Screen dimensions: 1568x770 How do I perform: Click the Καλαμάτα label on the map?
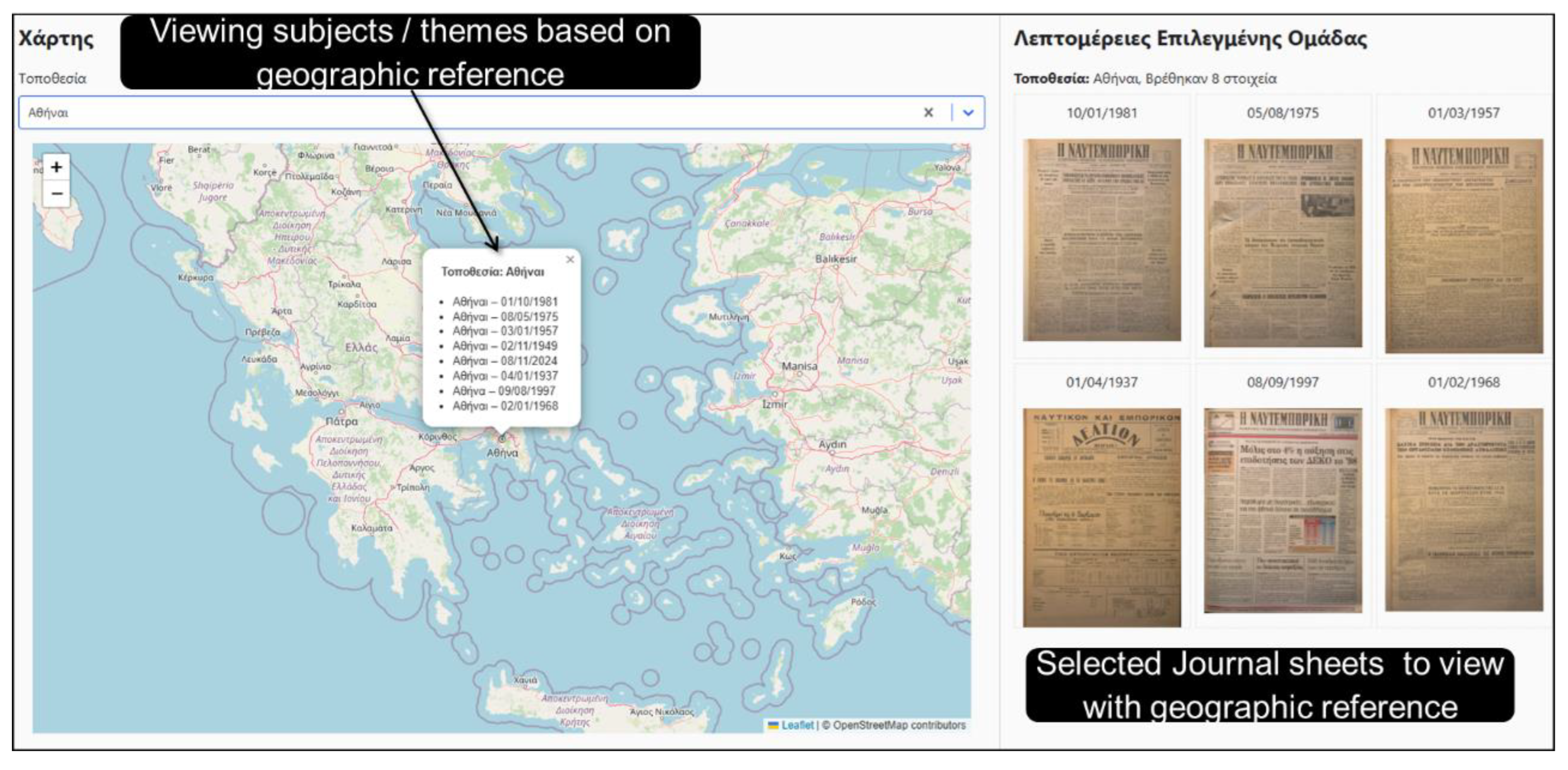click(x=371, y=528)
